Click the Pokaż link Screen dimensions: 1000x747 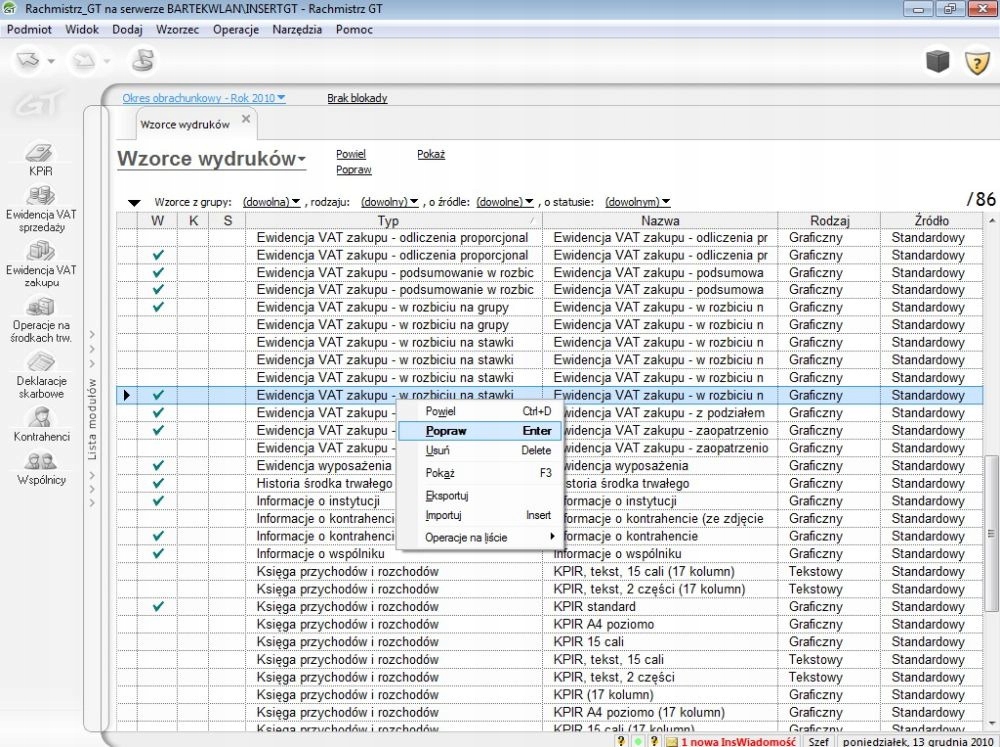pyautogui.click(x=430, y=155)
